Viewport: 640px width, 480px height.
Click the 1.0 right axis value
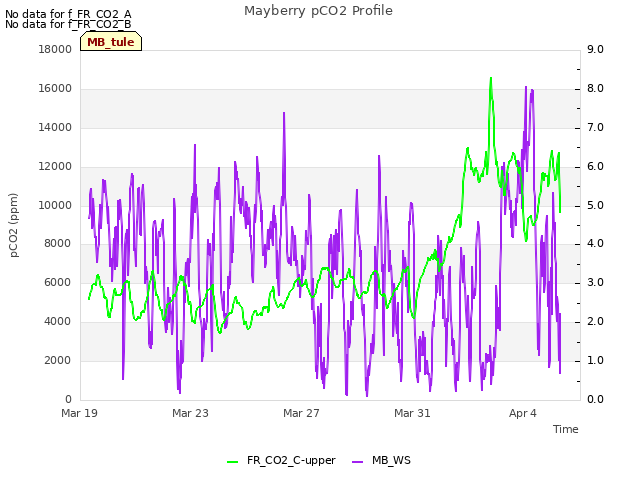coord(595,360)
